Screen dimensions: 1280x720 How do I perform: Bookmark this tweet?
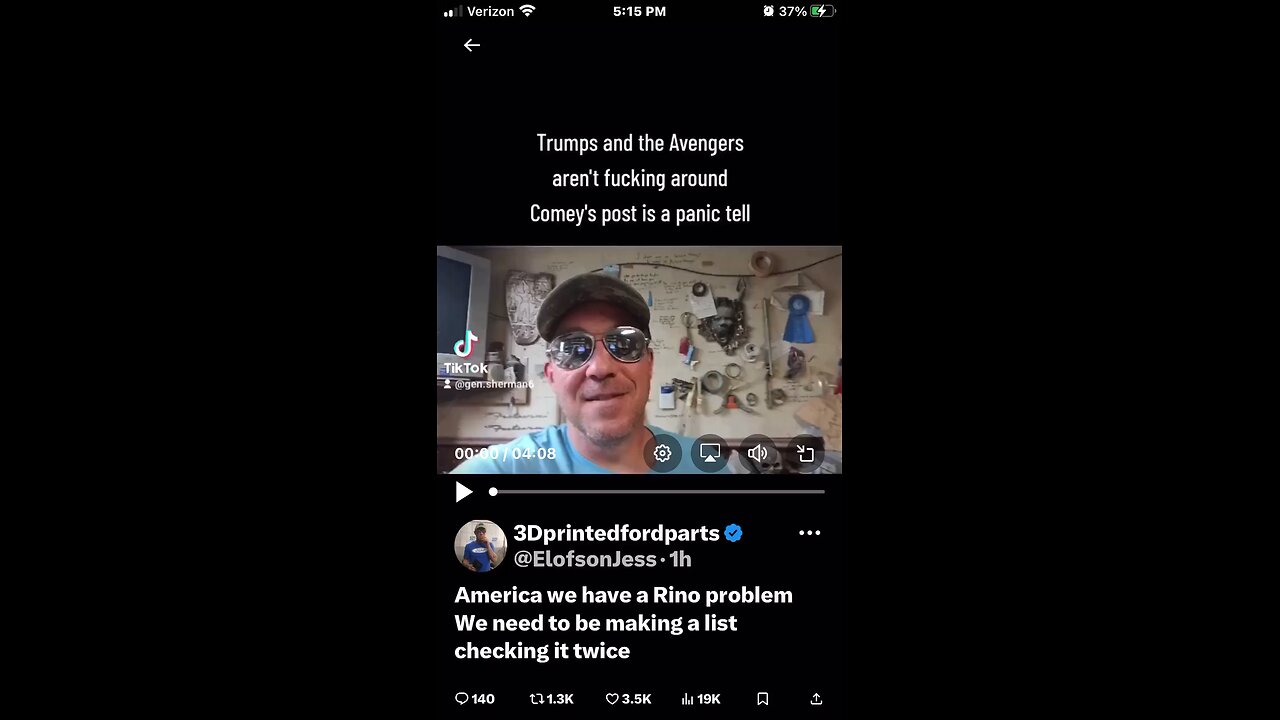[762, 699]
